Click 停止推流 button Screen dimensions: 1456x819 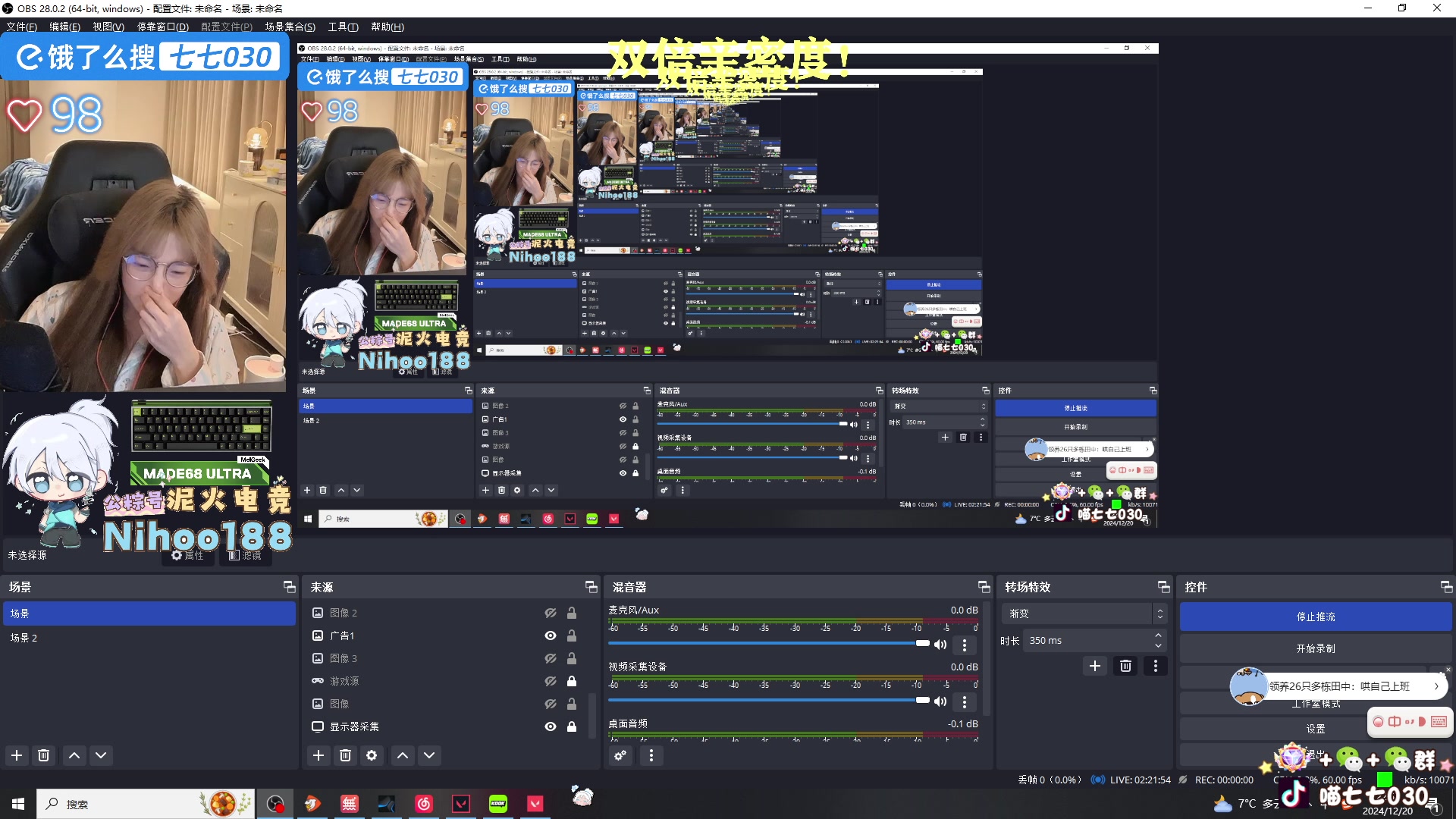pyautogui.click(x=1316, y=617)
